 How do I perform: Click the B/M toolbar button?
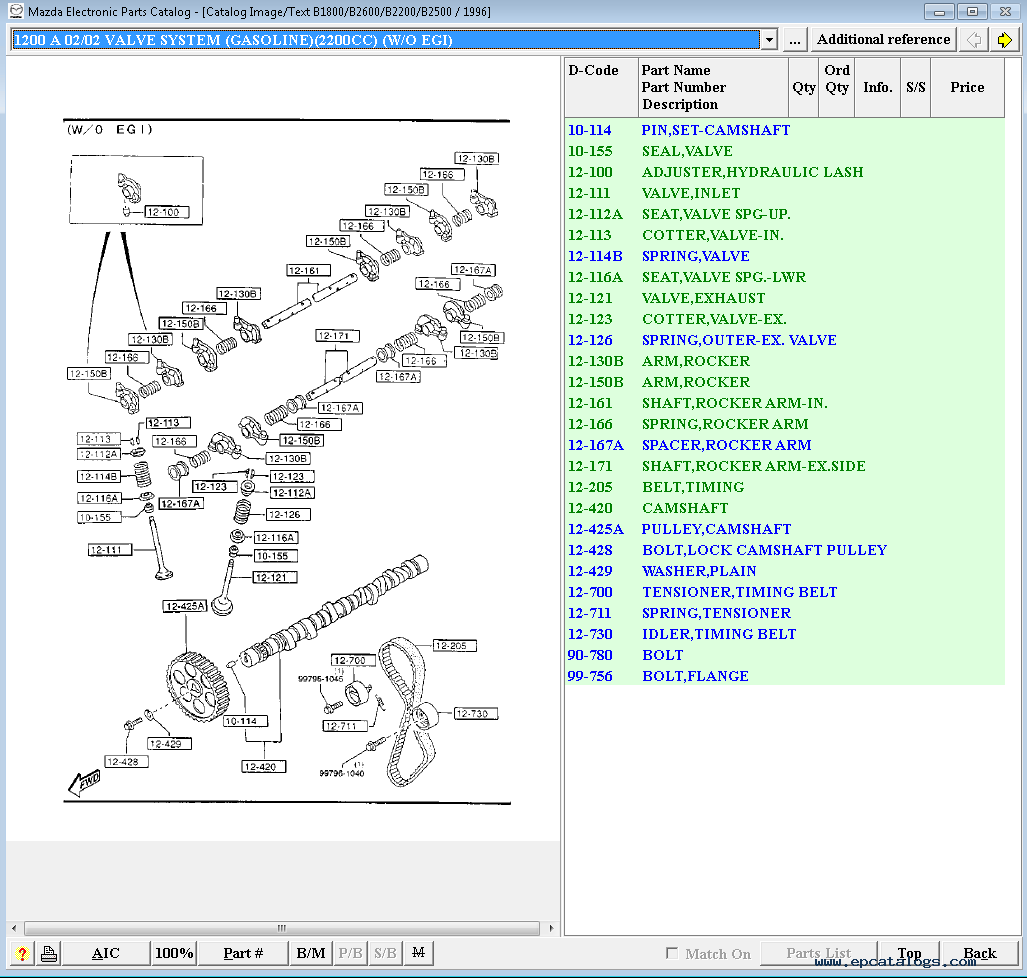(311, 953)
